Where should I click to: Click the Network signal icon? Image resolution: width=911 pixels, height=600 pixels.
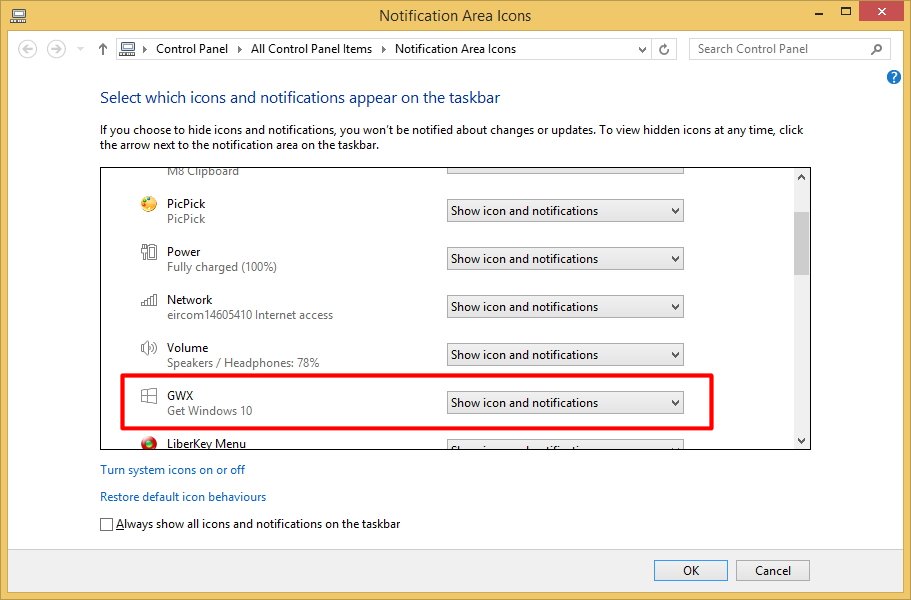[149, 300]
